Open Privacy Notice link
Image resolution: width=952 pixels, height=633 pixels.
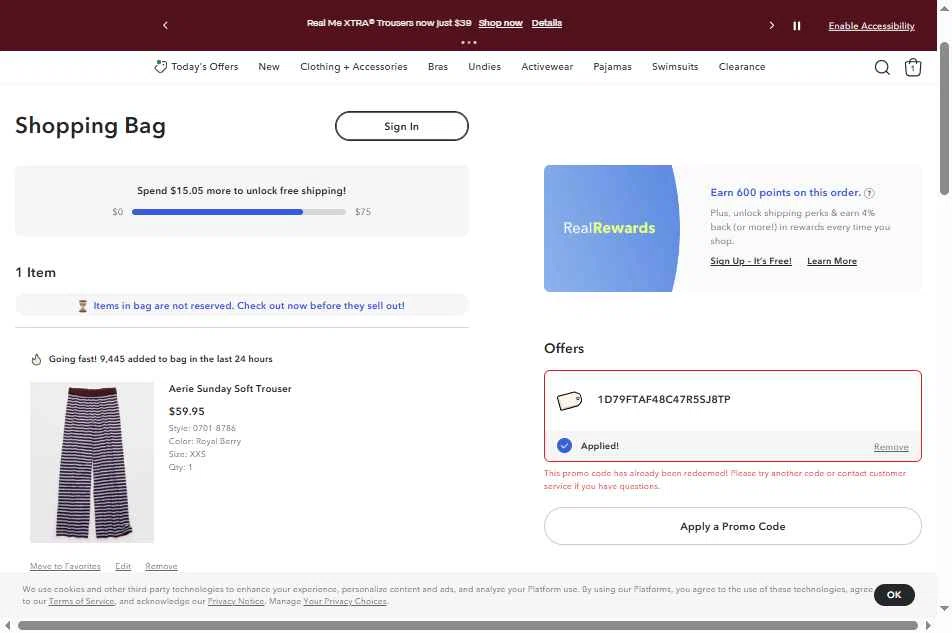pos(236,601)
